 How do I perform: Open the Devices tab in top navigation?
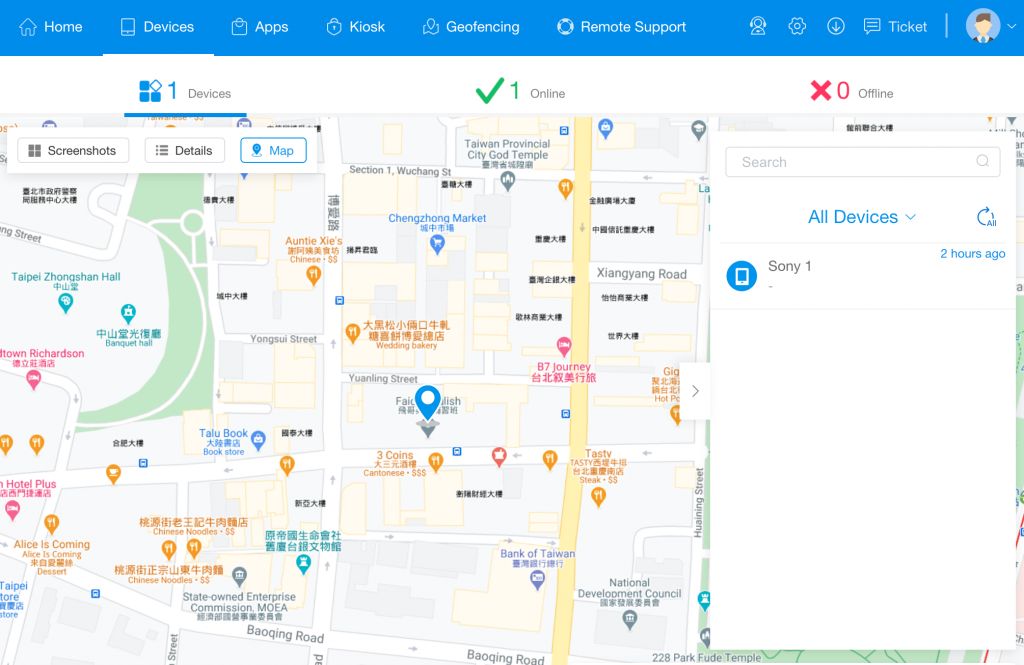click(x=157, y=27)
